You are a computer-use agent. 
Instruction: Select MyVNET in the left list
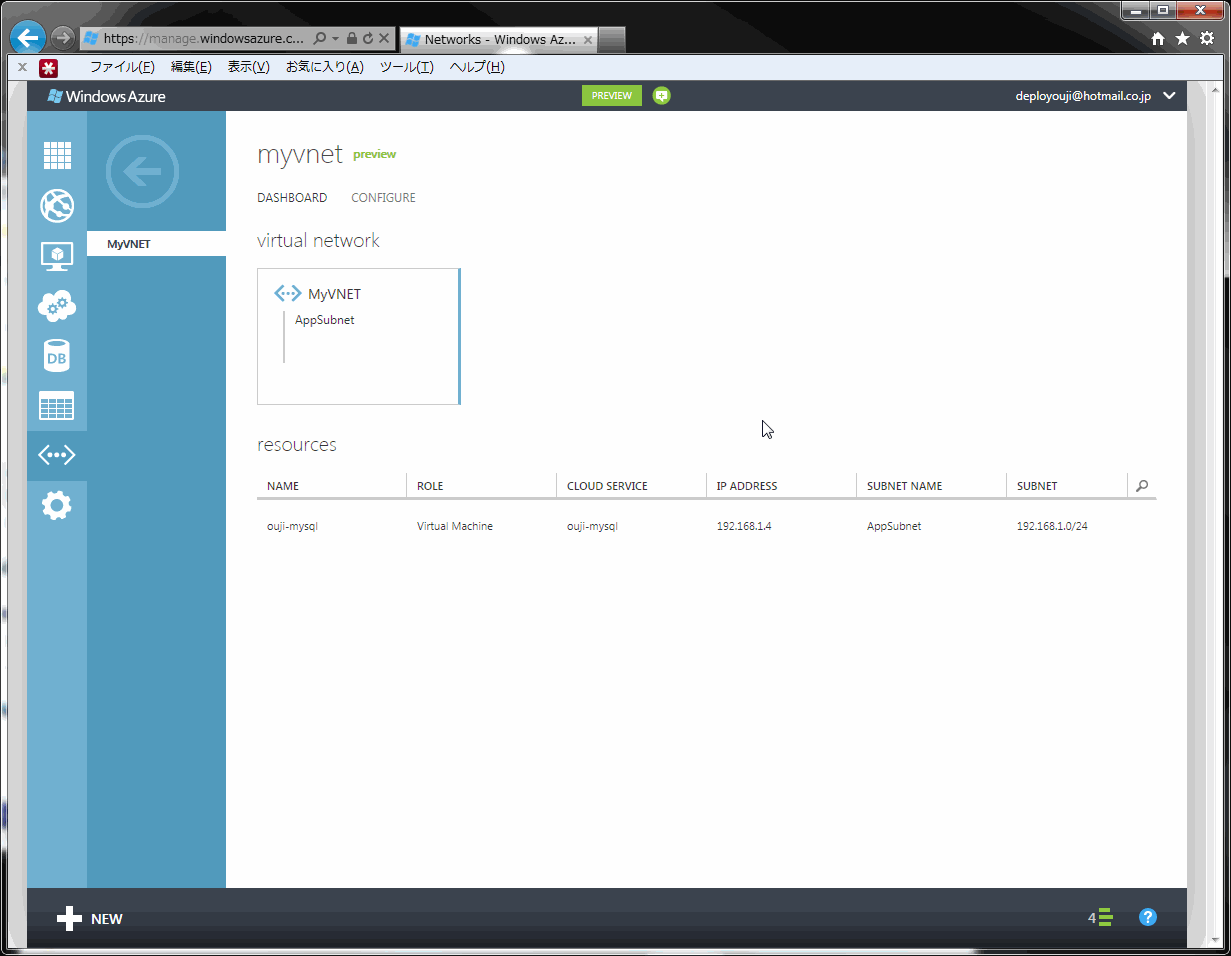click(x=156, y=244)
